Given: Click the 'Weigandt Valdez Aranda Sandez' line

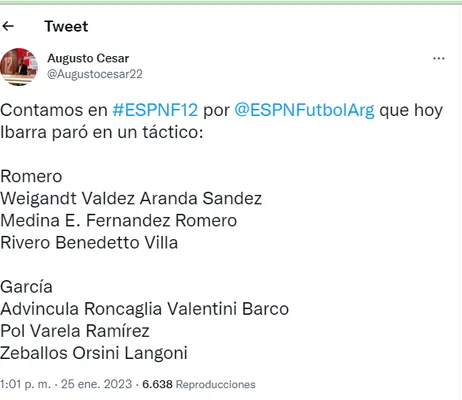Looking at the screenshot, I should pos(131,199).
